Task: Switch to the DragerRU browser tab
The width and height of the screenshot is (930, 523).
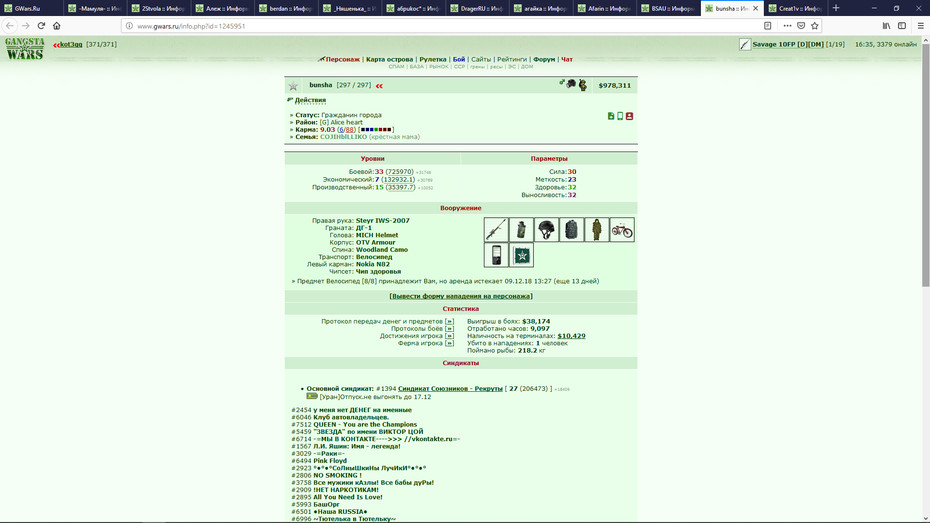Action: 477,8
